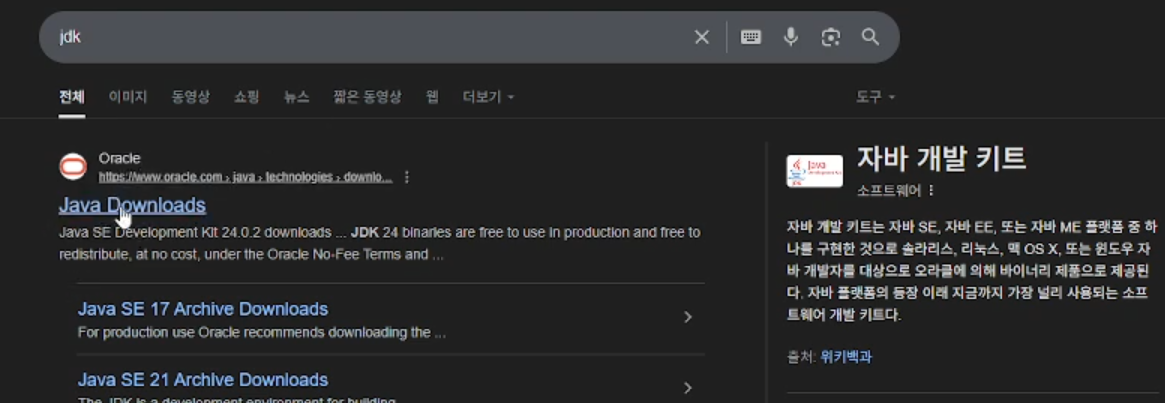The width and height of the screenshot is (1165, 403).
Task: Open the 도구 tools dropdown
Action: (x=875, y=97)
